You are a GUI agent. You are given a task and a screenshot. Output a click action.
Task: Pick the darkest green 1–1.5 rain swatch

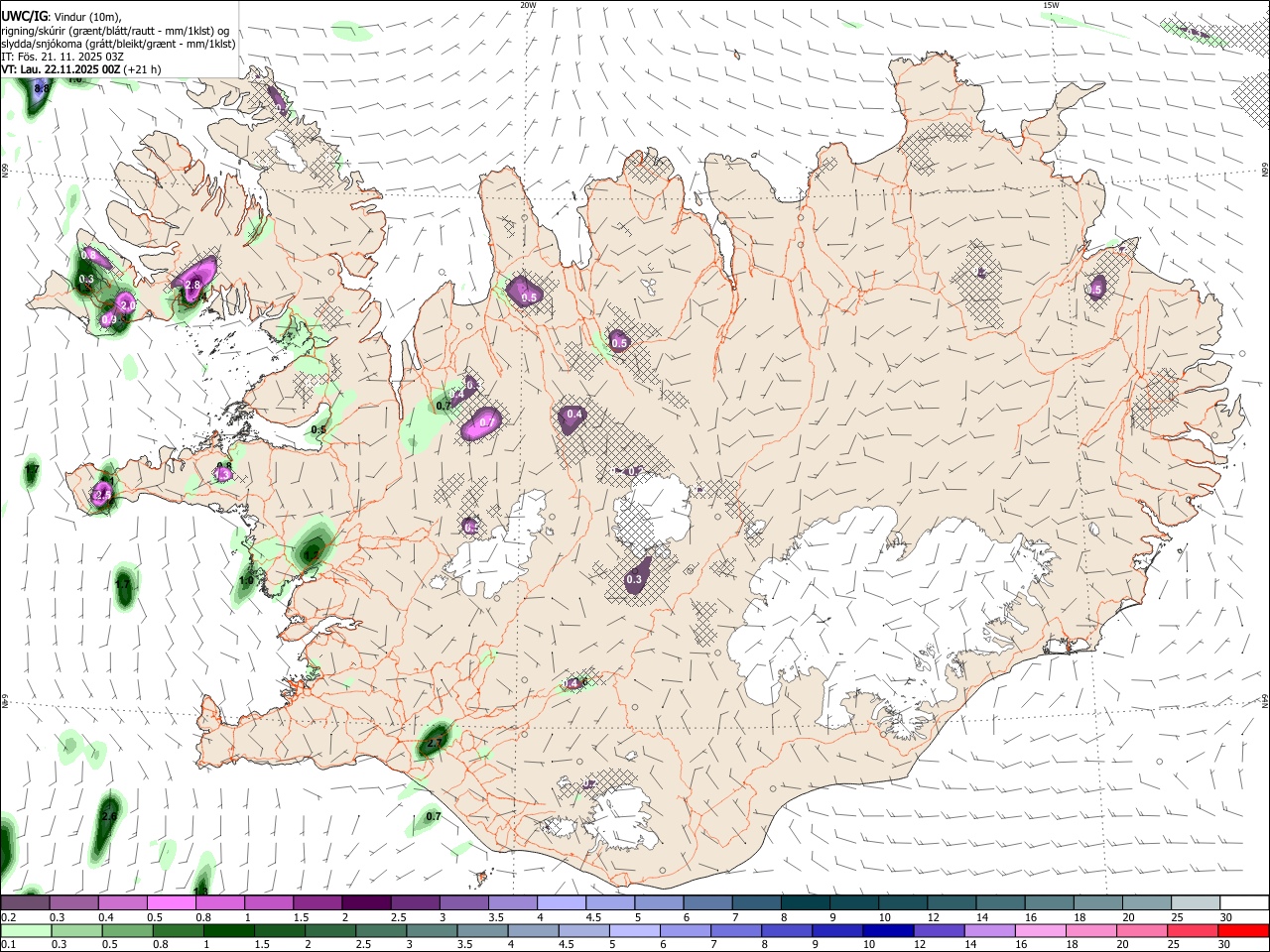tap(228, 930)
